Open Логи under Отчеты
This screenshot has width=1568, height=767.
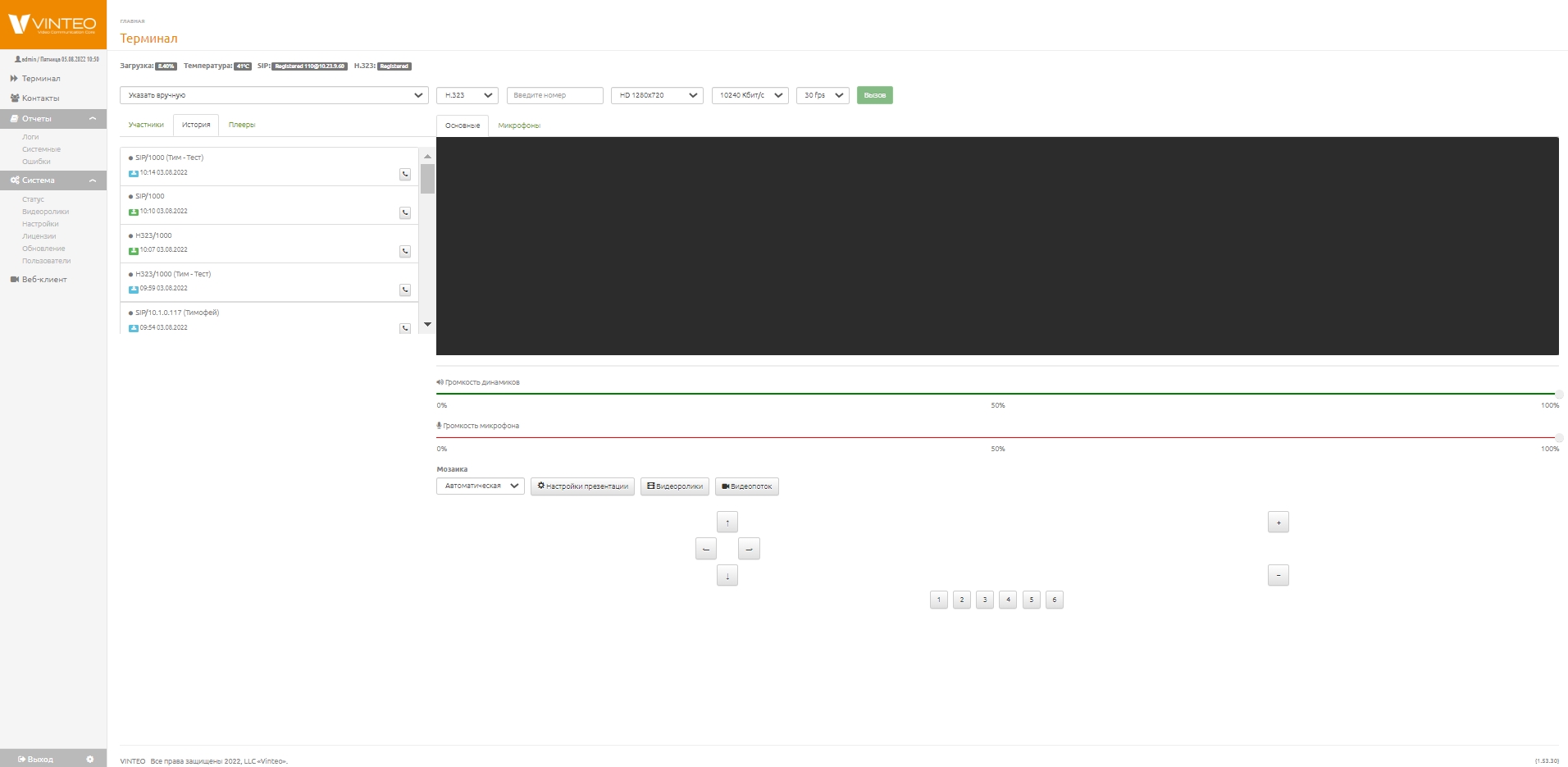point(30,137)
